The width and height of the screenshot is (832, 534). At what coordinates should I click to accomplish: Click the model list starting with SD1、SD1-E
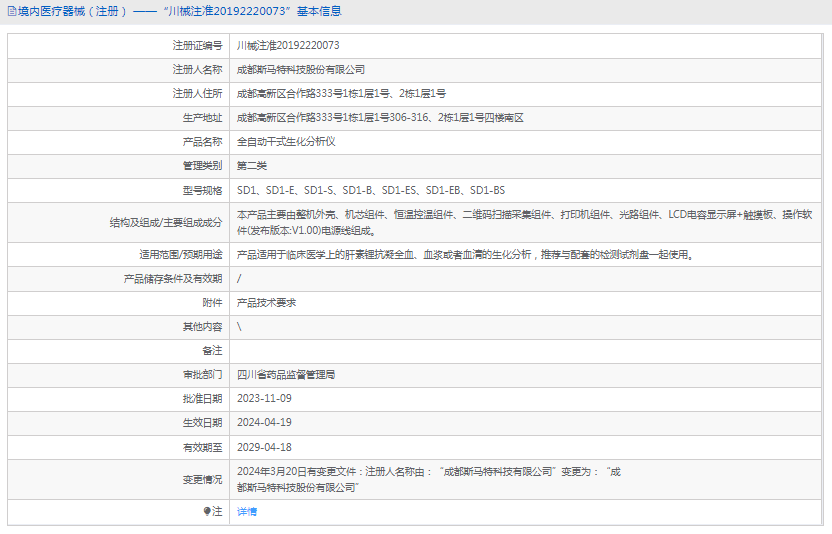click(371, 190)
